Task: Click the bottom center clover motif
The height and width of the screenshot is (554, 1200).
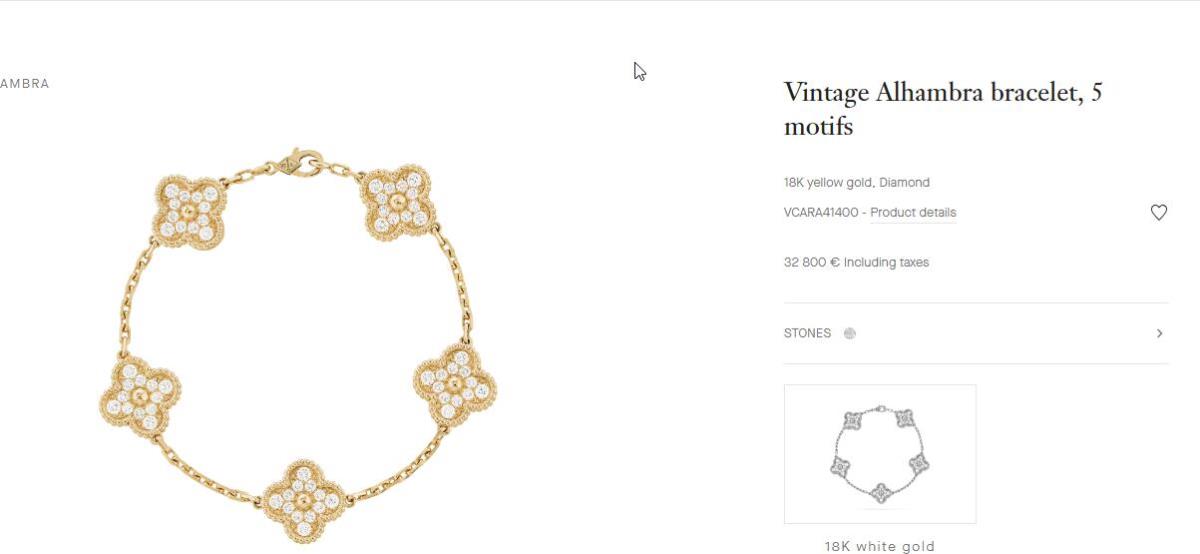Action: [x=304, y=499]
